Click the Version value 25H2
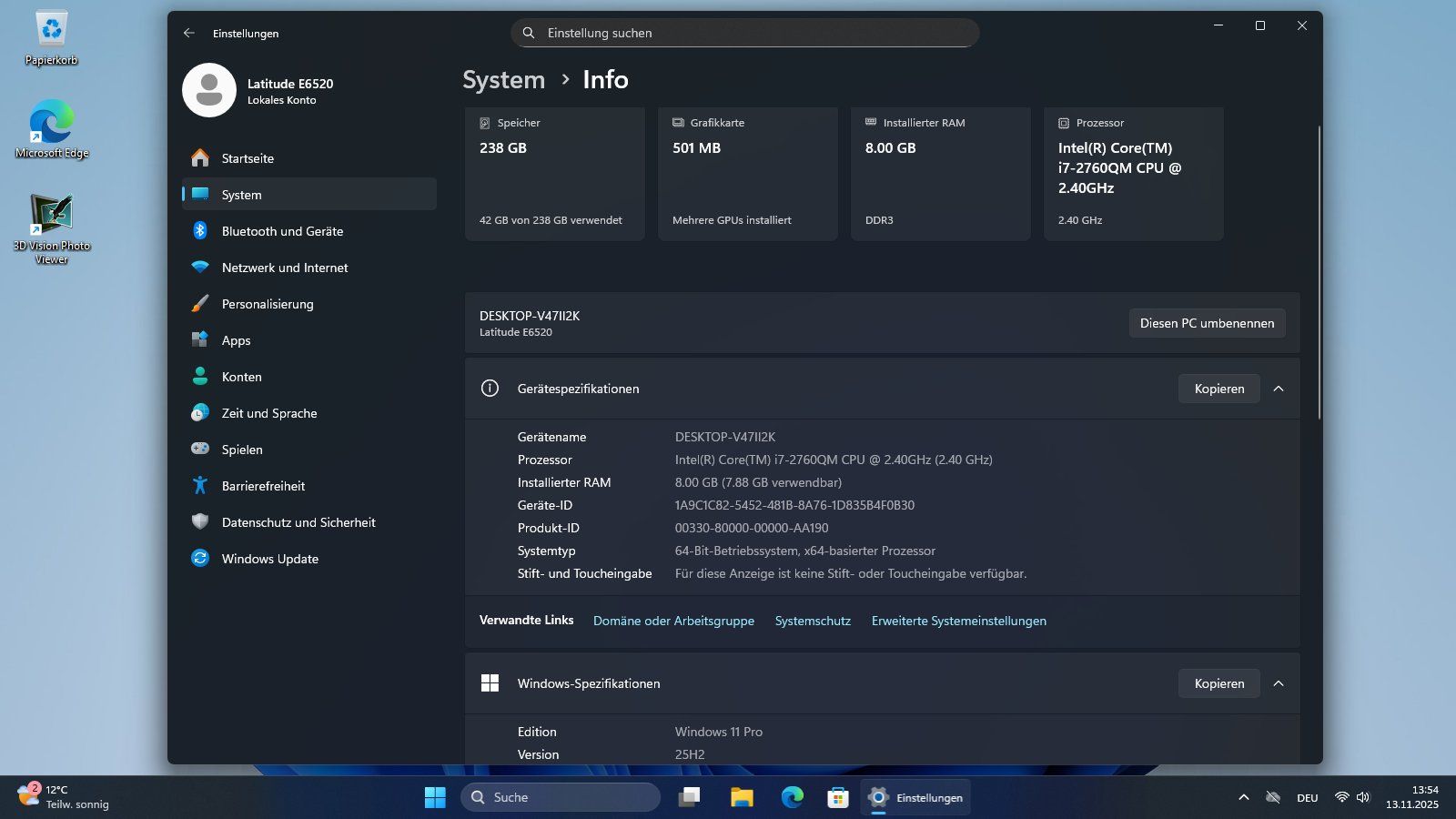The image size is (1456, 819). [x=690, y=754]
